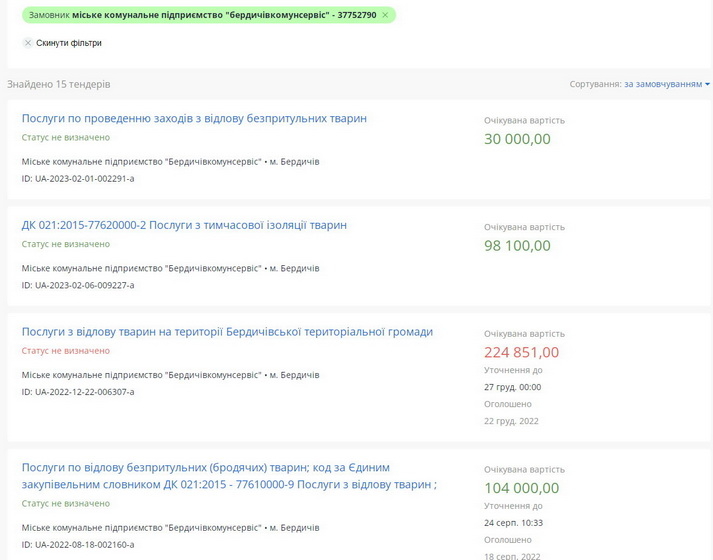Click the X icon beside Скинути фільтри

point(28,43)
